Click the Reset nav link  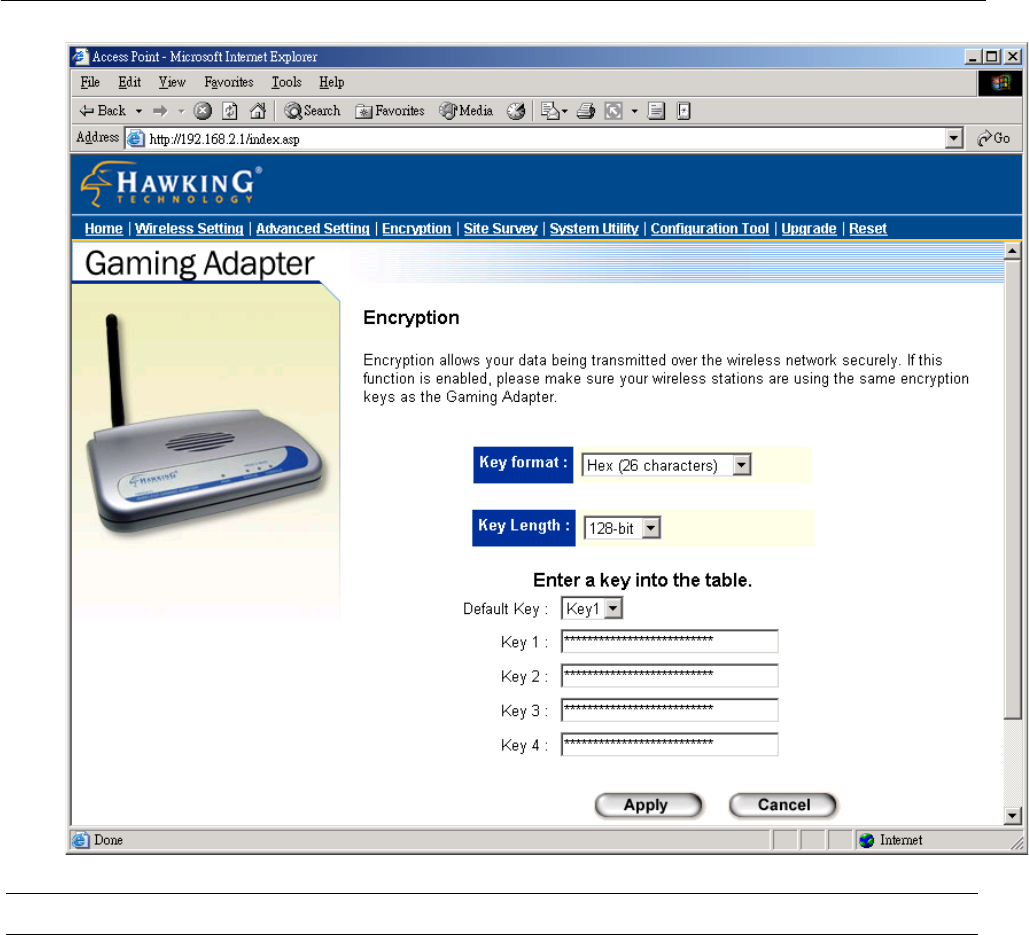pos(868,229)
